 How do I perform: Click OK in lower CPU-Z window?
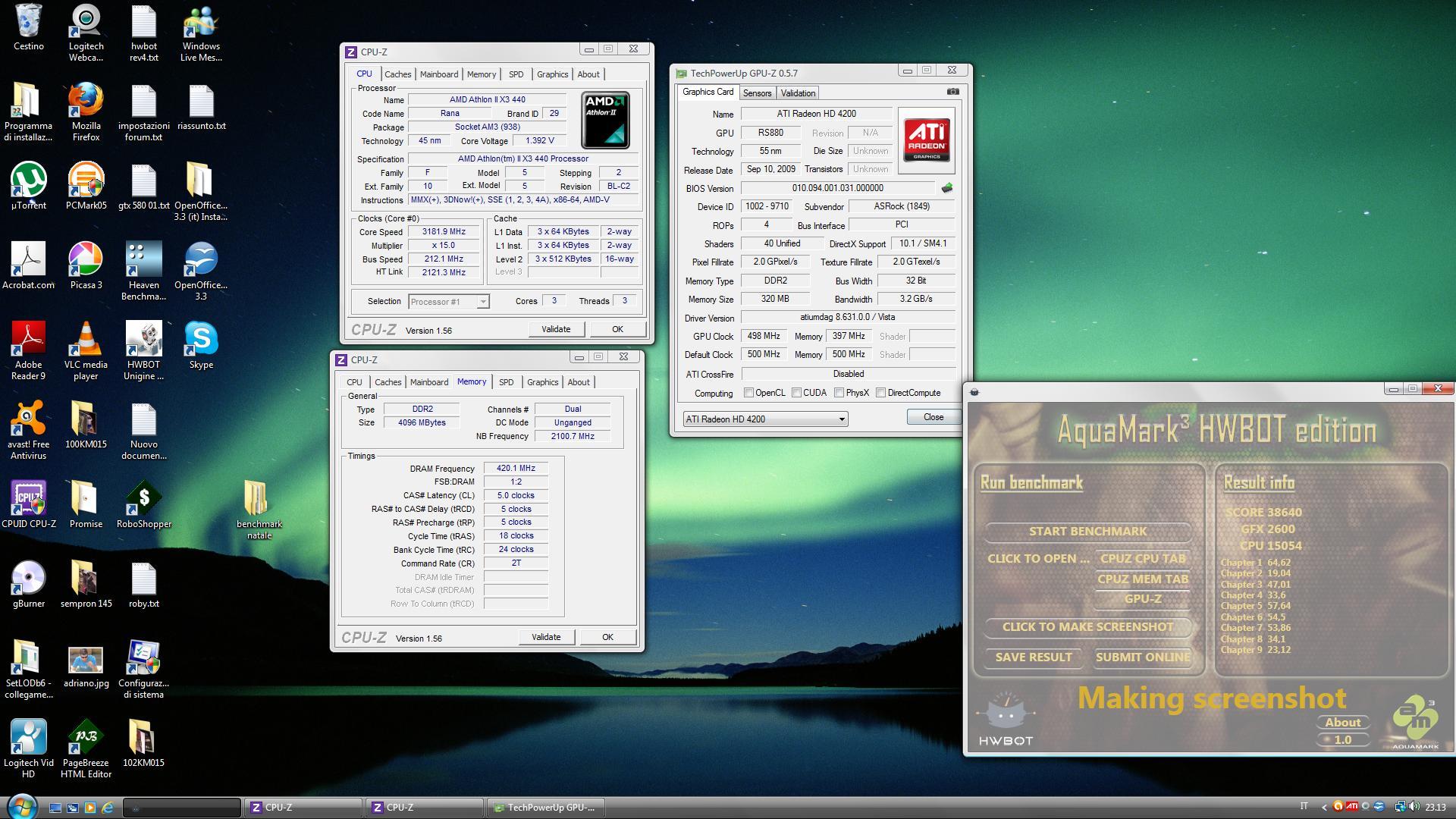(x=607, y=637)
